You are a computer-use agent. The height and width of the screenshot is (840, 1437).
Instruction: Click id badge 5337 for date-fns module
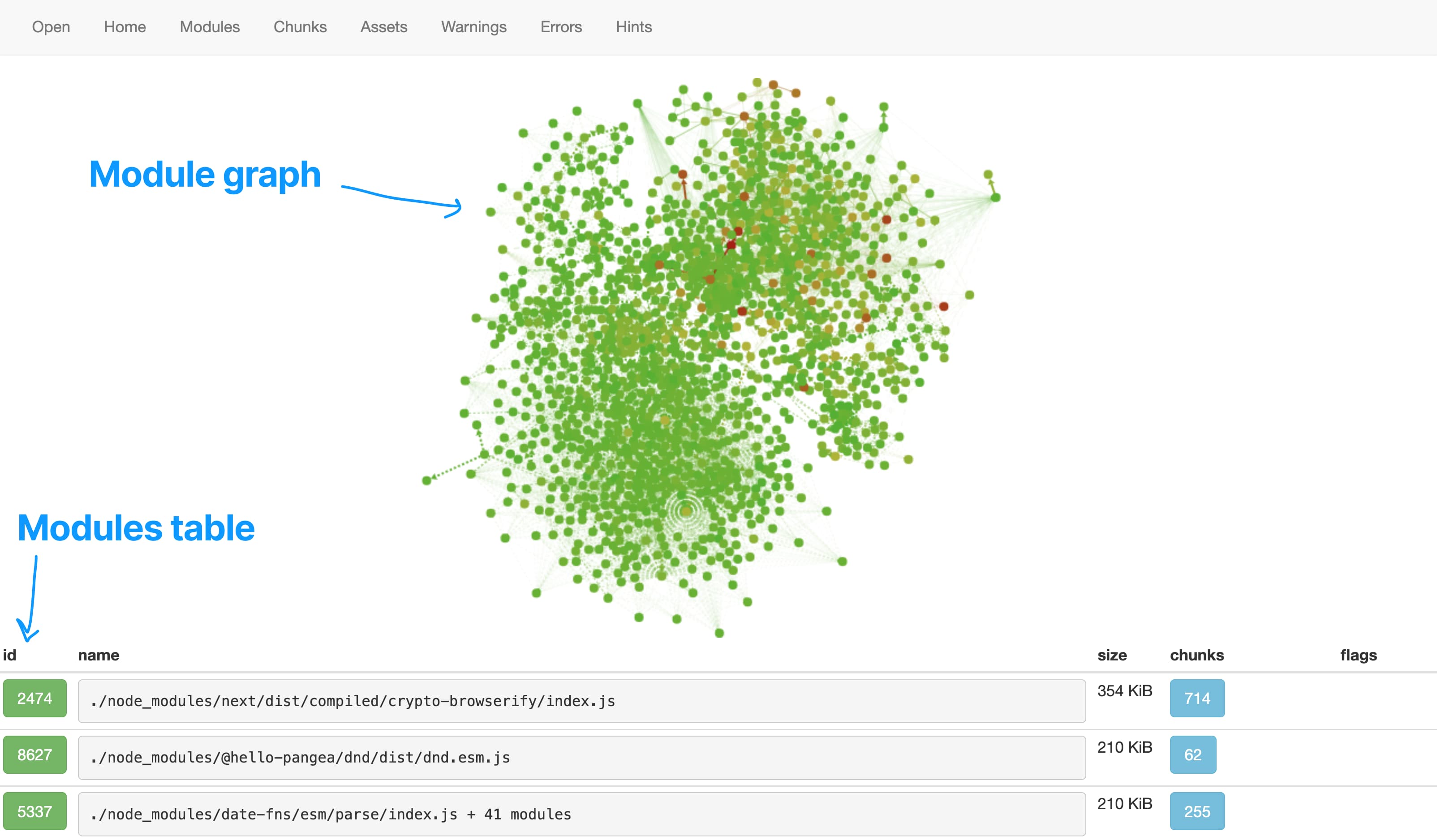[x=34, y=811]
